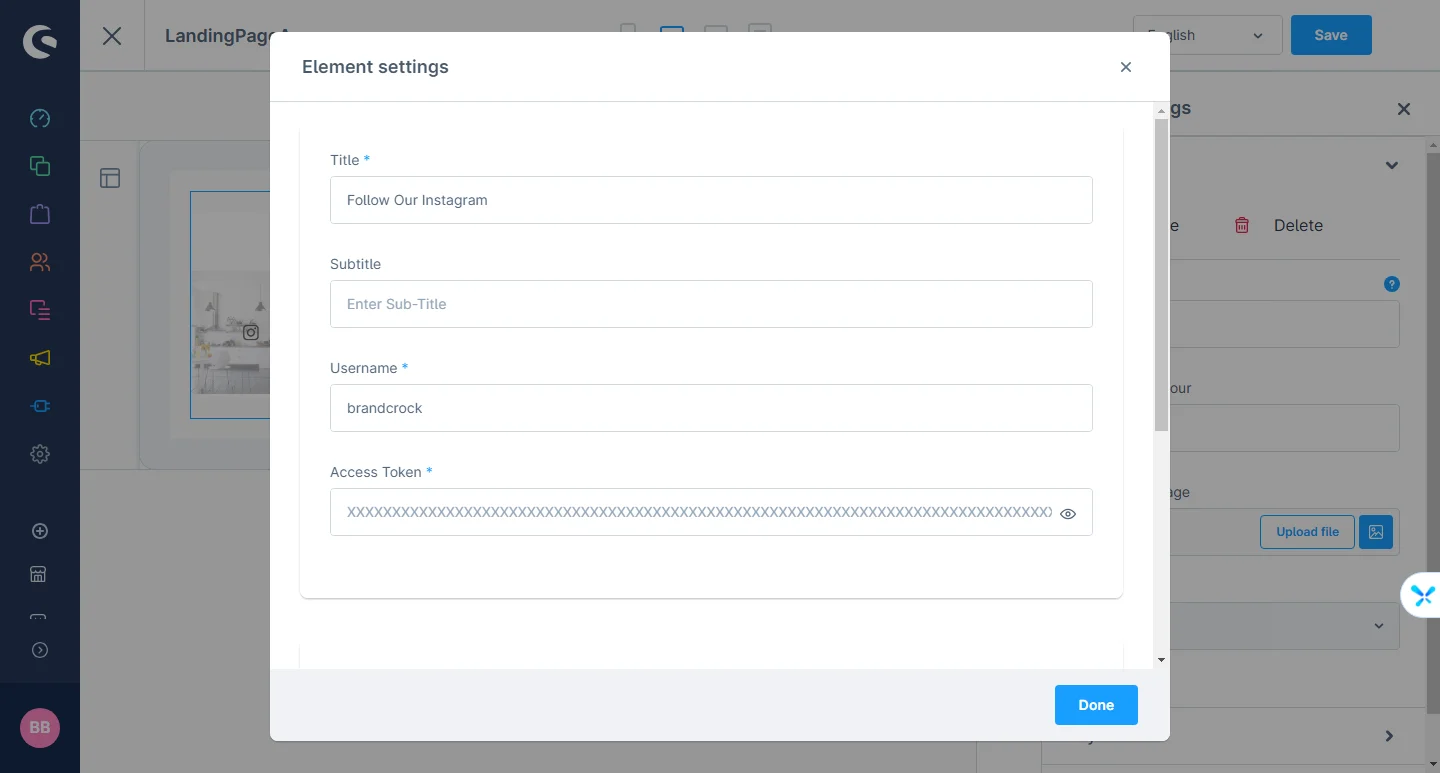1440x773 pixels.
Task: Save the landing page
Action: point(1330,35)
